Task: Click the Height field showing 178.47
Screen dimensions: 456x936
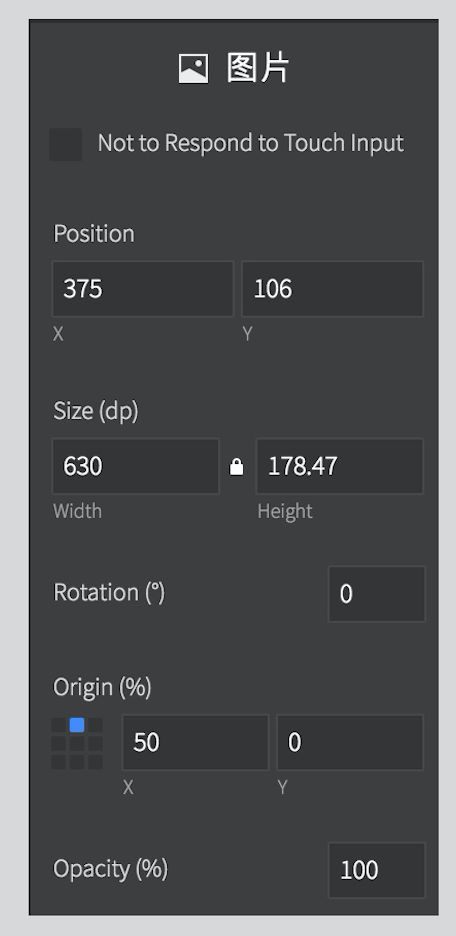Action: click(340, 466)
